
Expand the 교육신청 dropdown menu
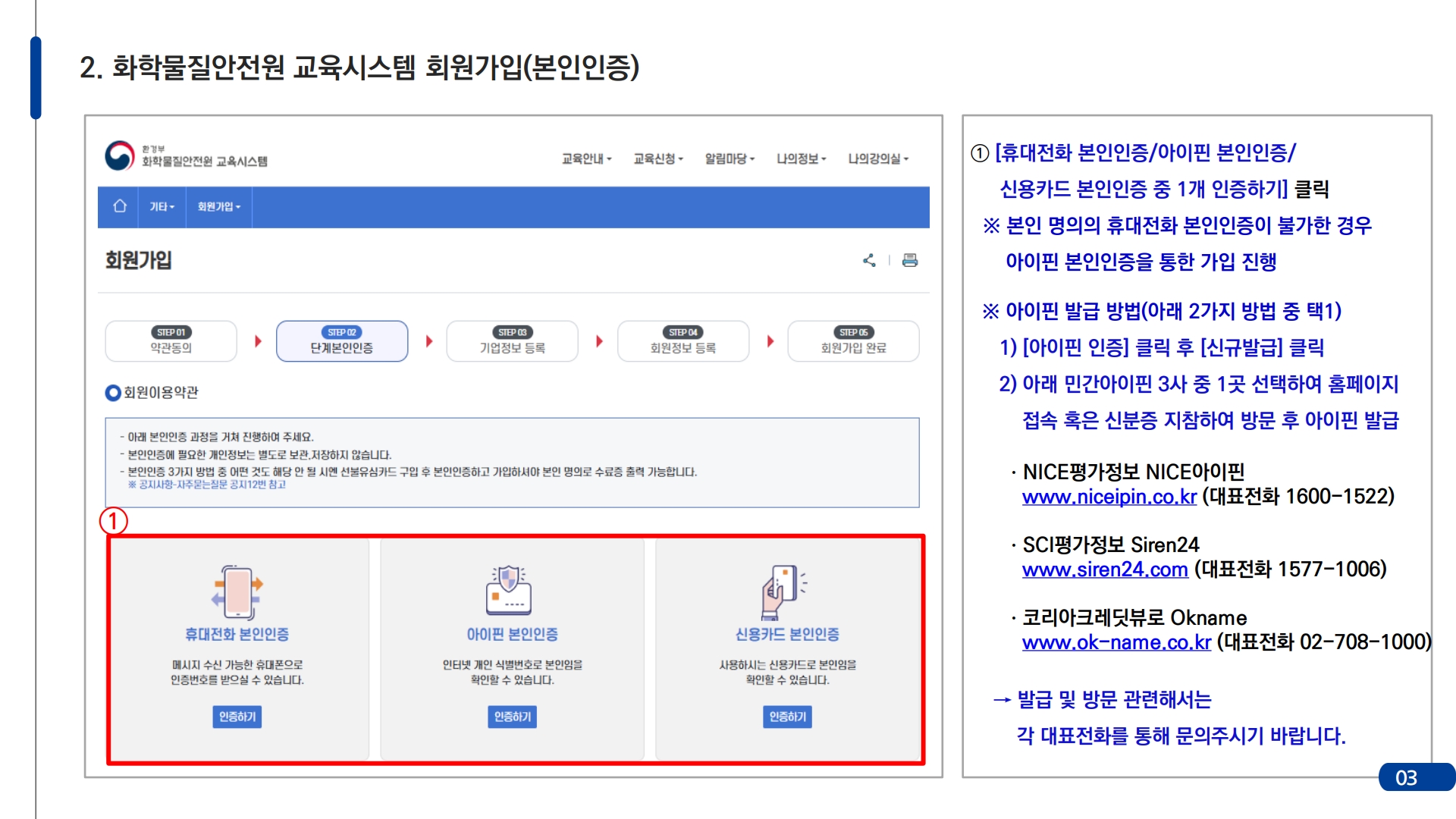[658, 158]
